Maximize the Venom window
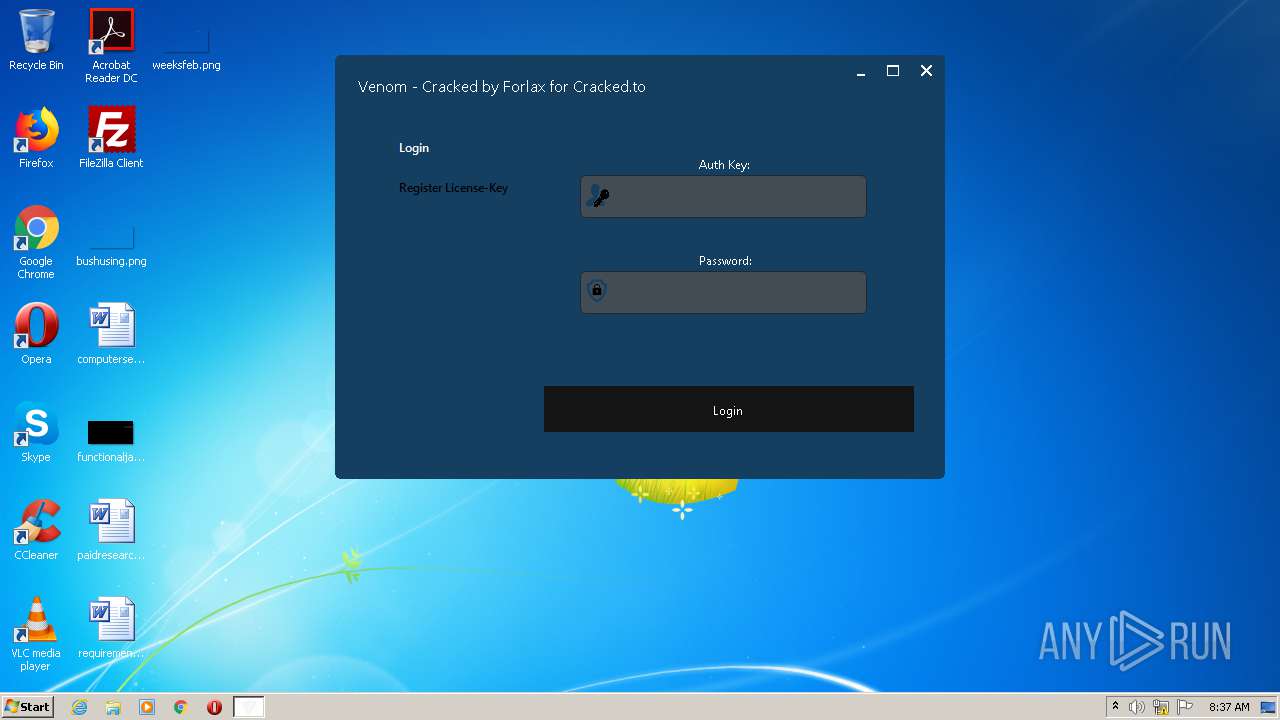 click(x=893, y=71)
